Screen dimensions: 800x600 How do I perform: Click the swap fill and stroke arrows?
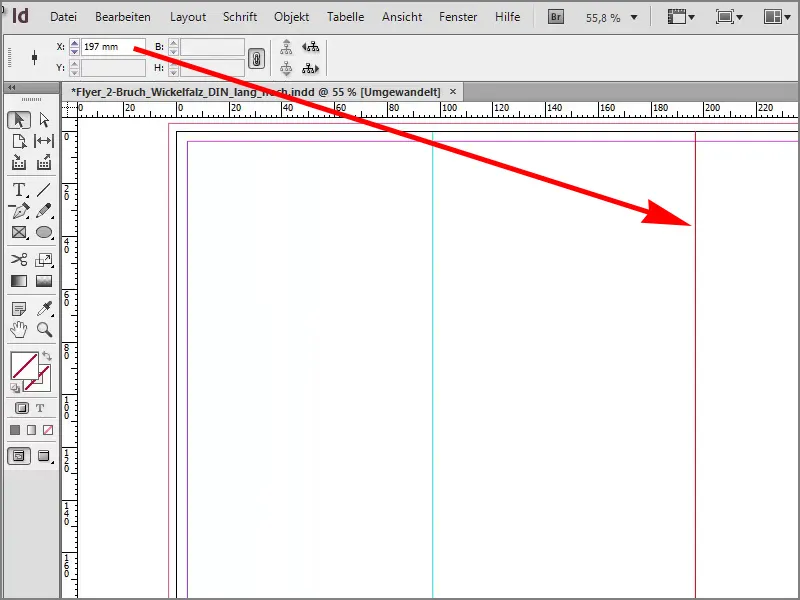point(47,356)
